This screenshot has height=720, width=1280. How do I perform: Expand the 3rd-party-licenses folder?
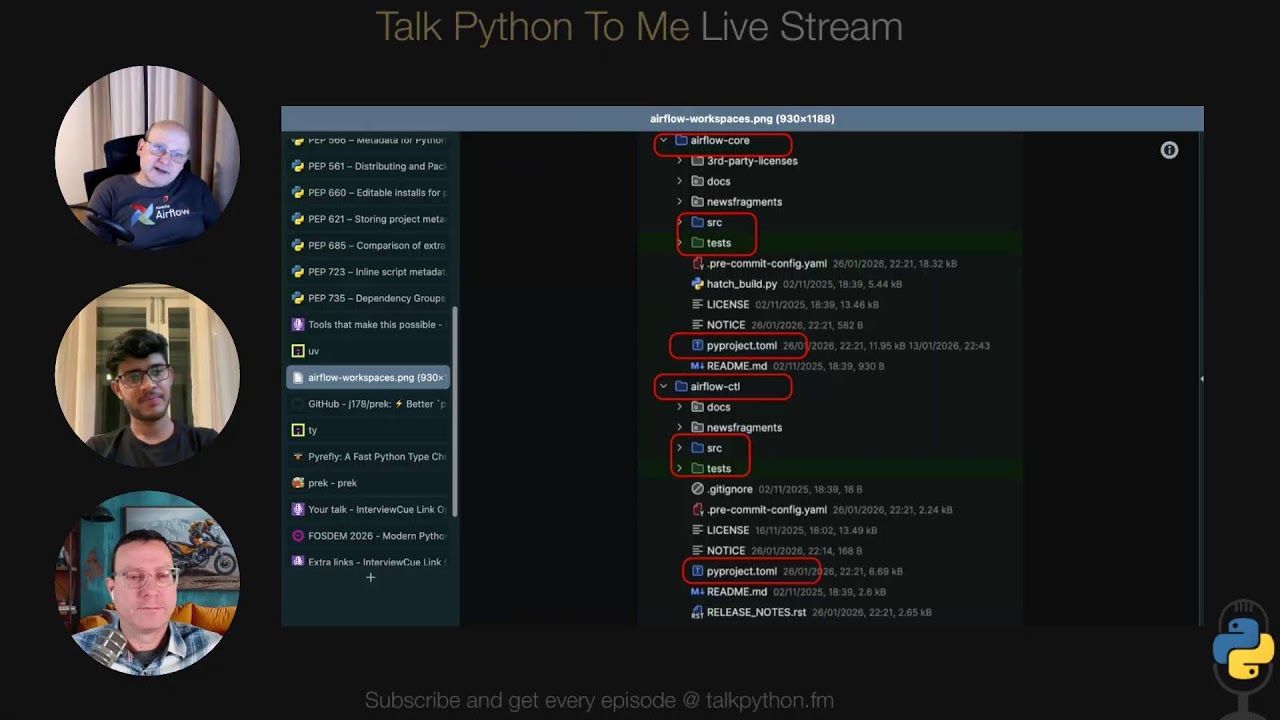[680, 161]
